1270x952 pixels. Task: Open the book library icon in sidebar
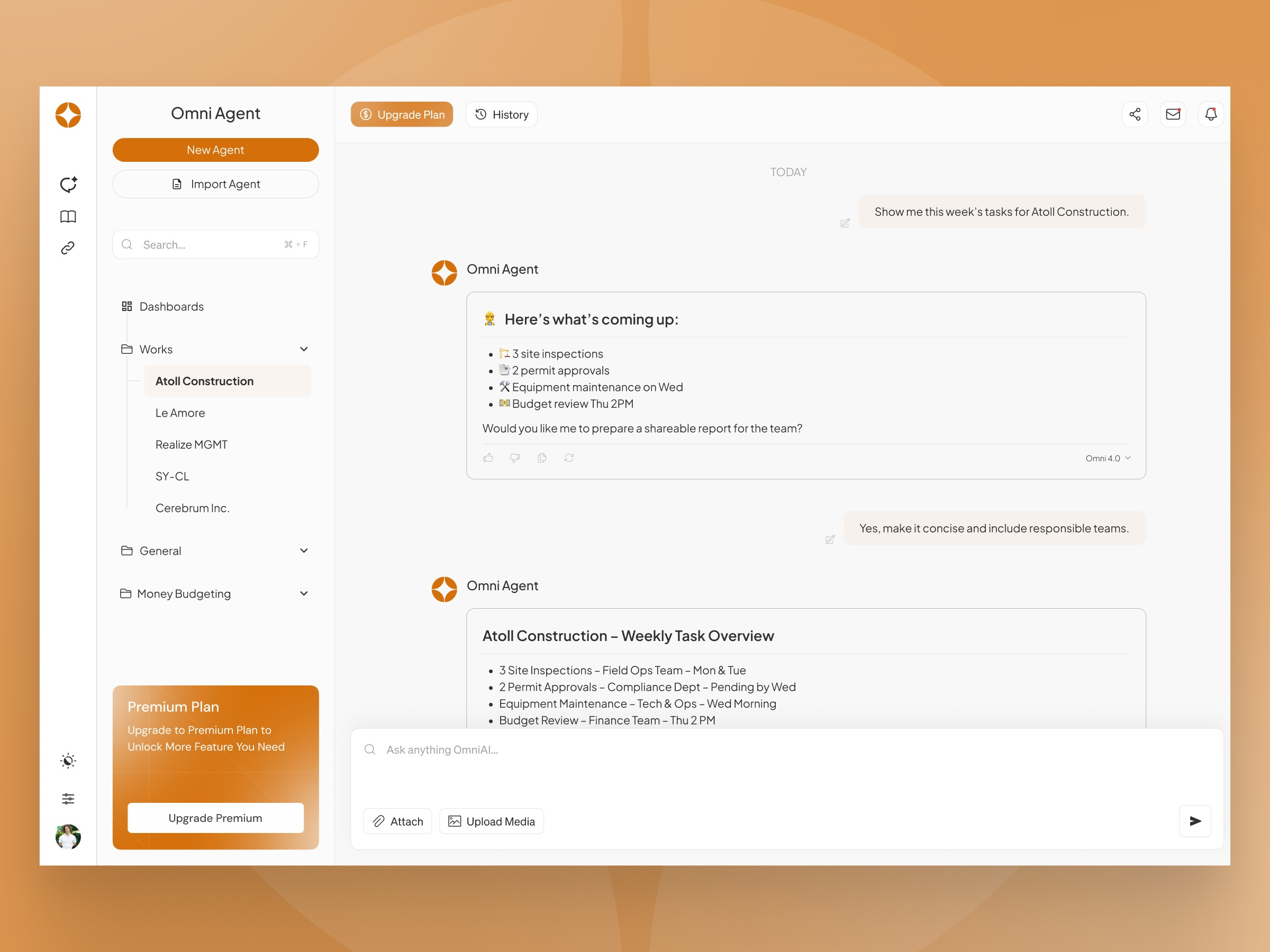click(68, 216)
